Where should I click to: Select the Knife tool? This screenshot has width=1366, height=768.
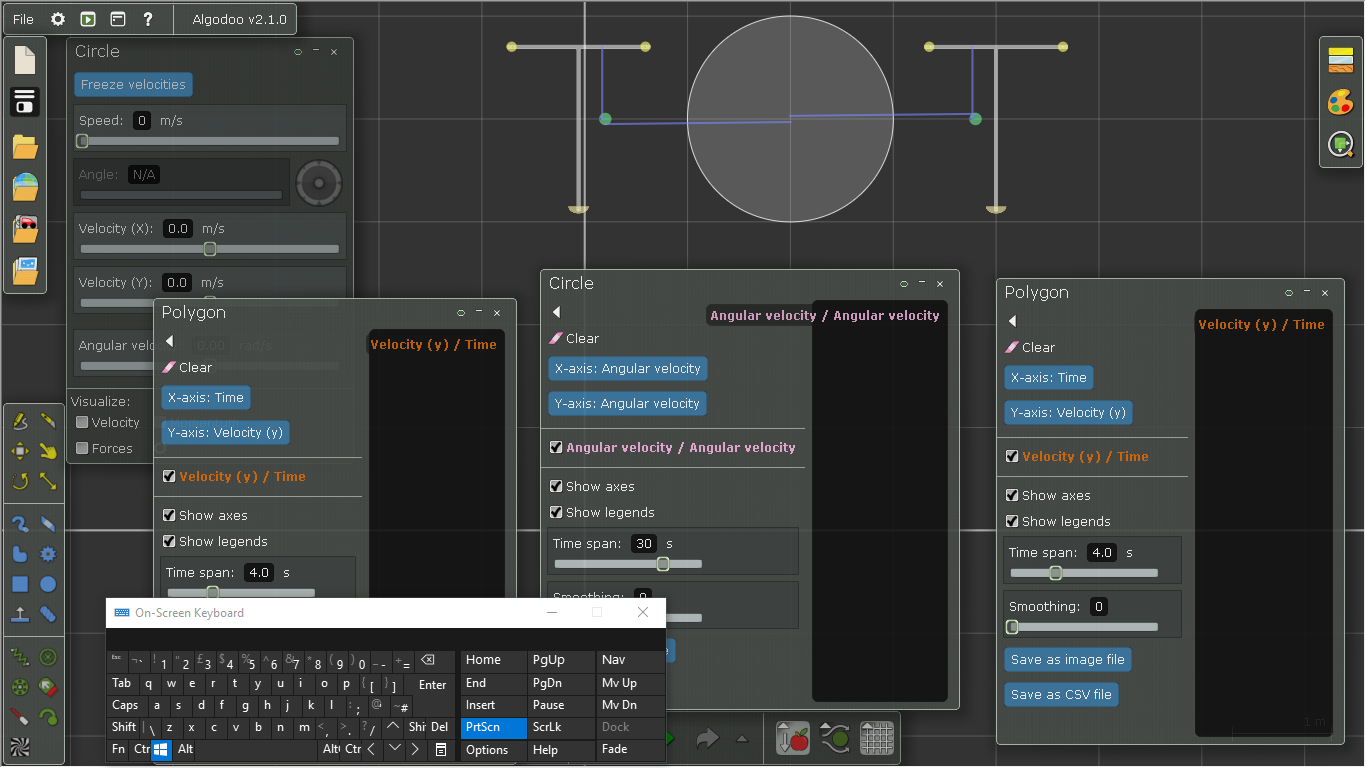pos(47,421)
